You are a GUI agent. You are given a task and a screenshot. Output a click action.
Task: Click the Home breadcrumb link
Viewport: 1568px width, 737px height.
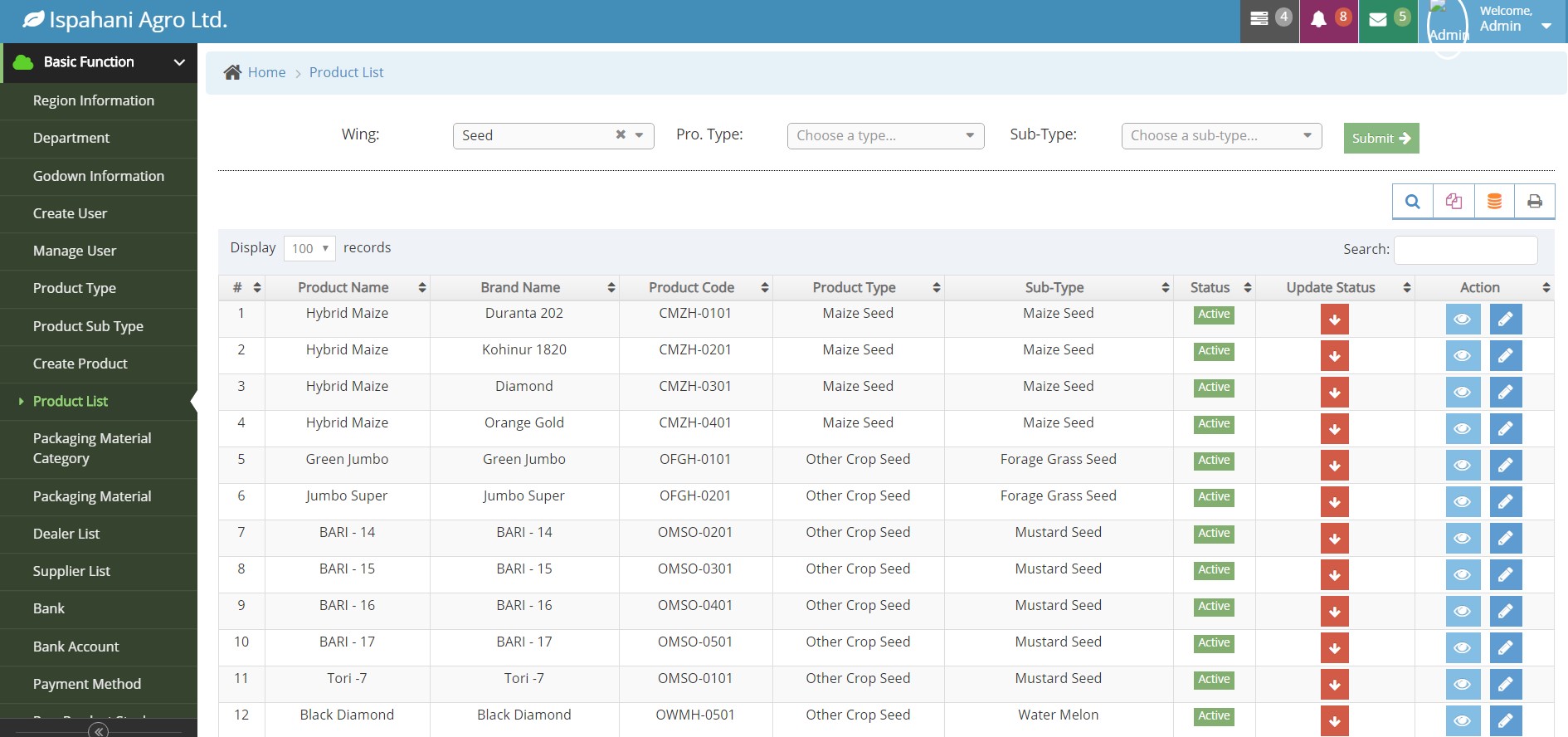tap(266, 72)
